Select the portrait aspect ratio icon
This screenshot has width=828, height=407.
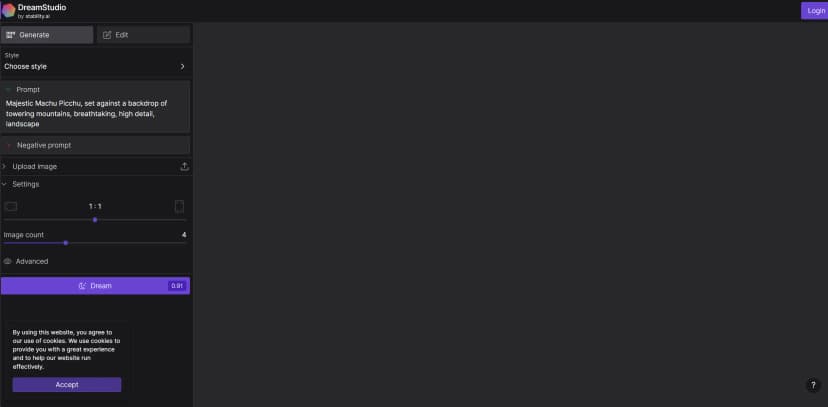[180, 206]
